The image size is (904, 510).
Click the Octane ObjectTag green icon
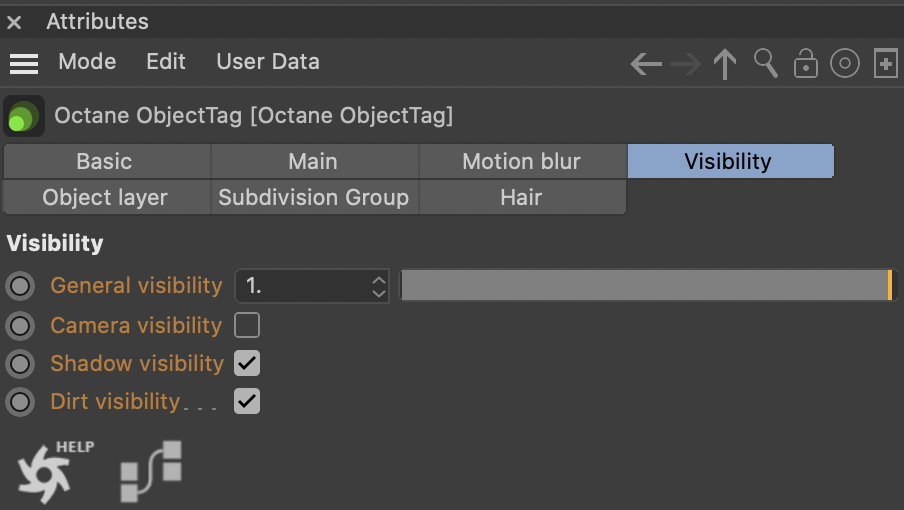pyautogui.click(x=24, y=116)
